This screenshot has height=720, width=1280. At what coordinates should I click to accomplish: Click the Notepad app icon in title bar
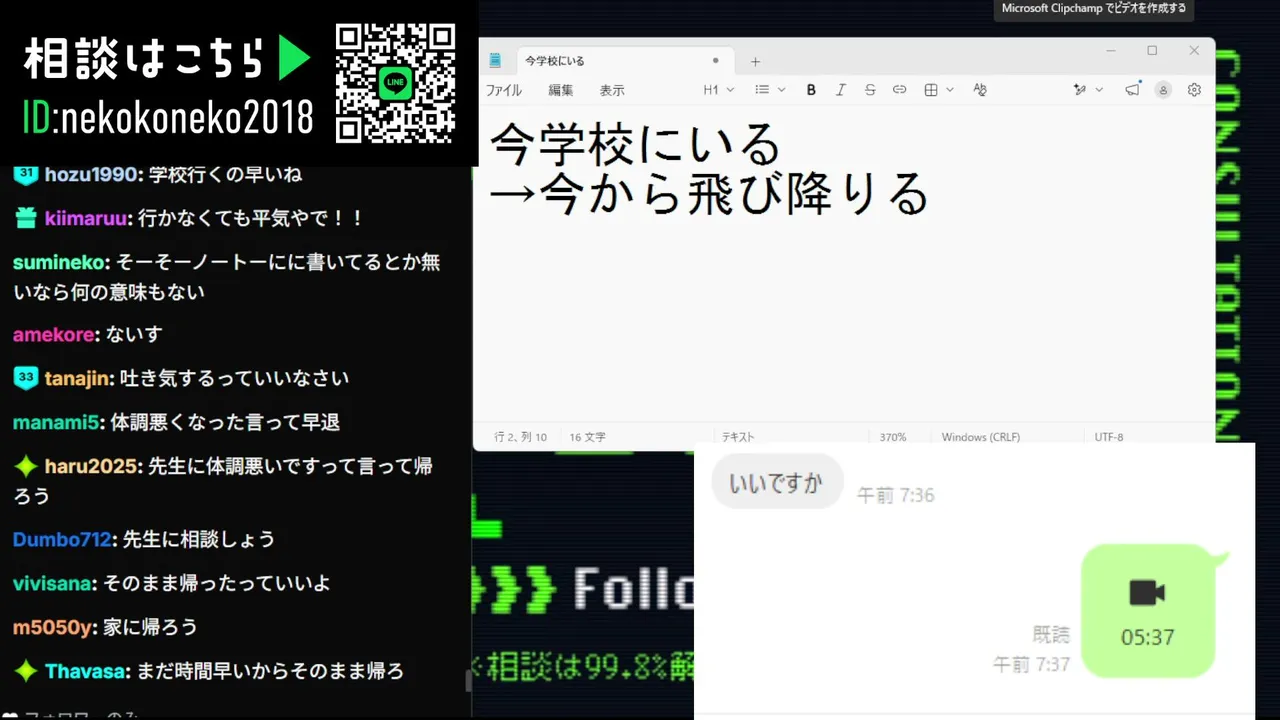pos(495,60)
